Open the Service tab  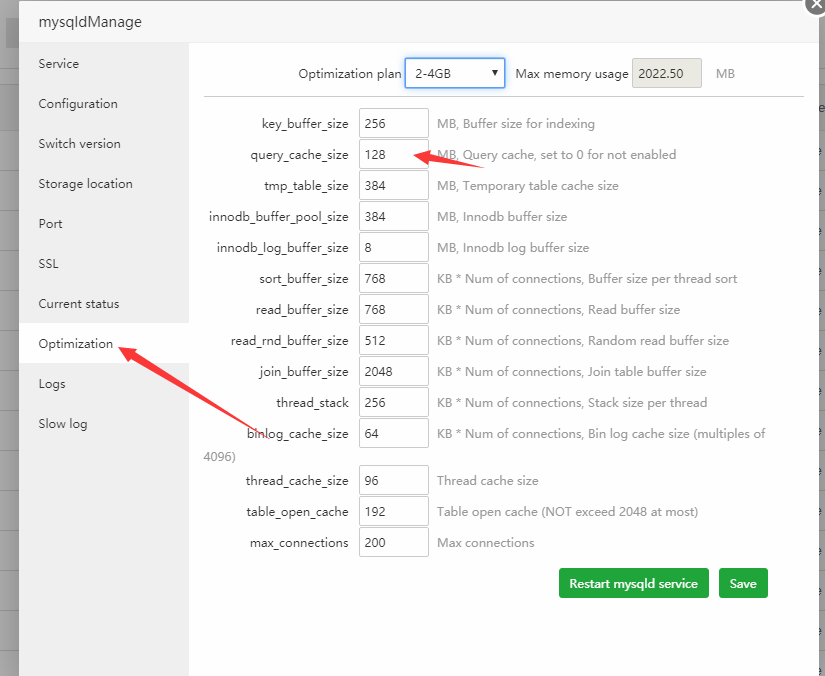click(x=59, y=64)
